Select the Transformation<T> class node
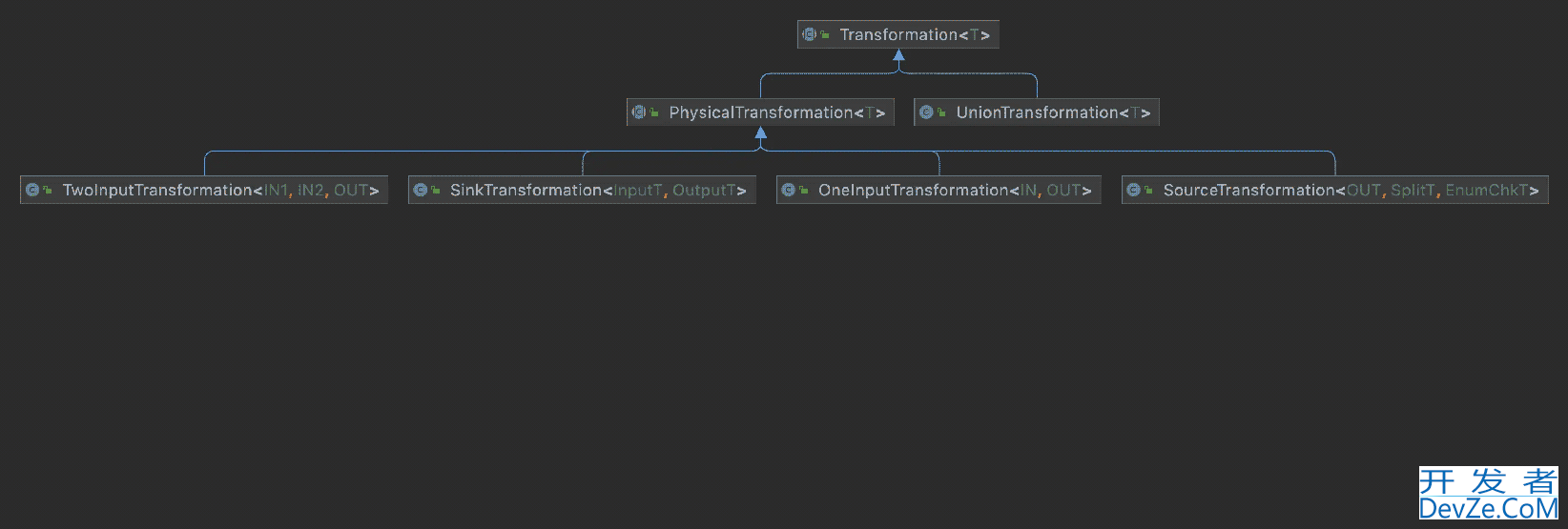The image size is (1568, 529). point(898,34)
